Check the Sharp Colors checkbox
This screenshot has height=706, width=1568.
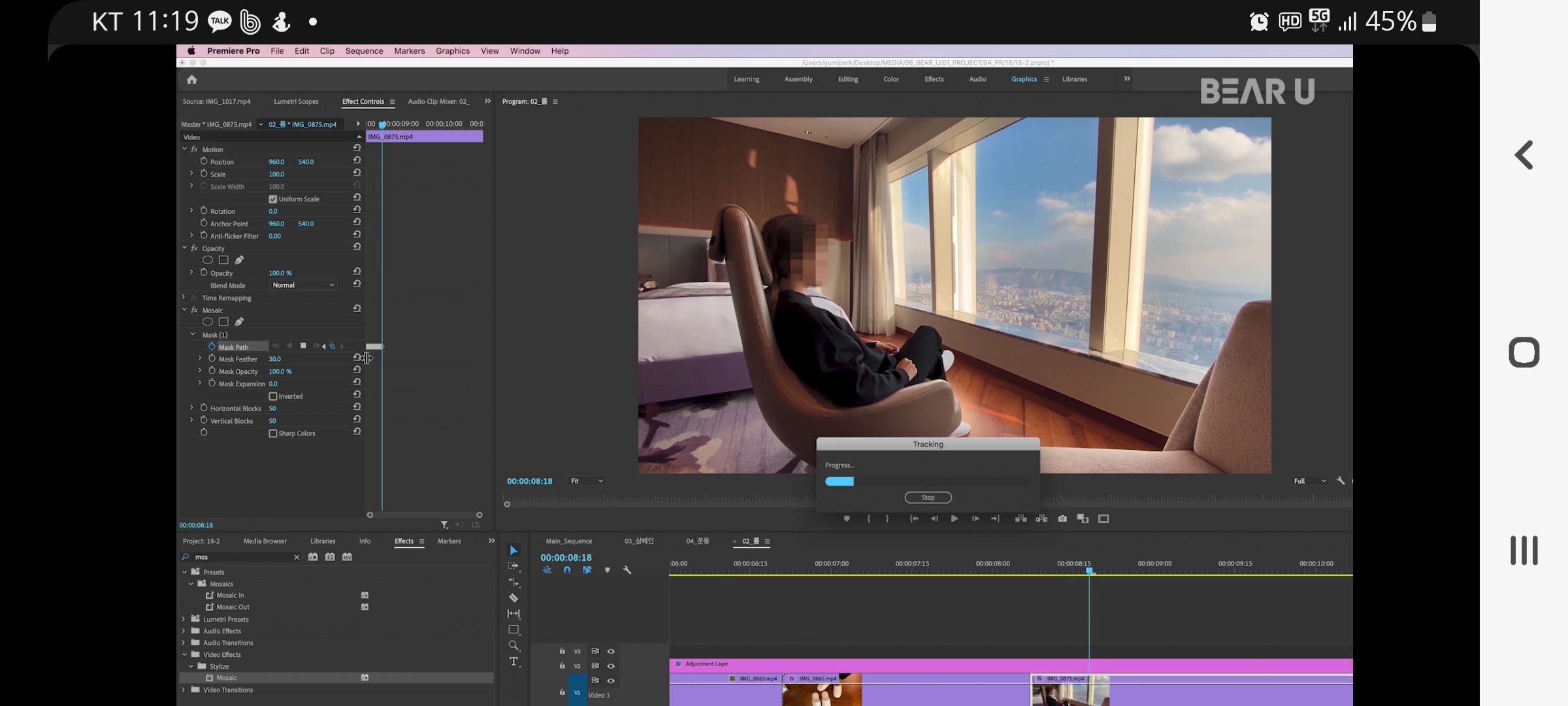click(273, 433)
